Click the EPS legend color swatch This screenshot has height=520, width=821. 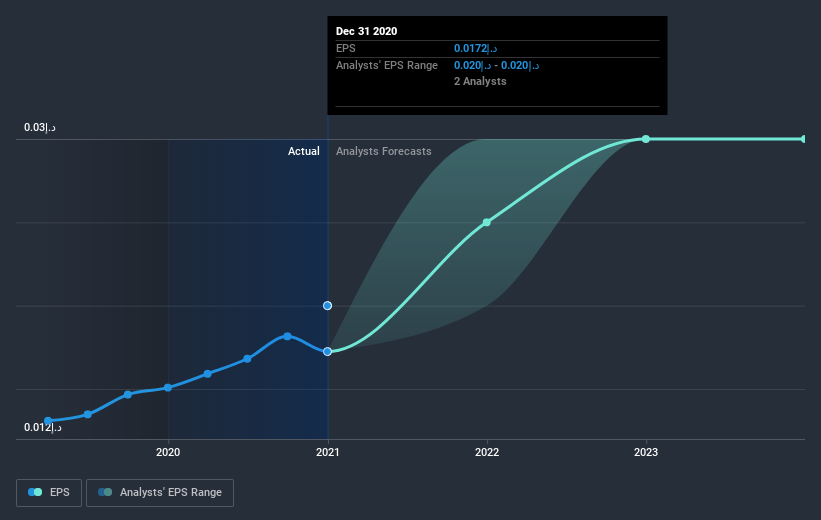pyautogui.click(x=35, y=492)
